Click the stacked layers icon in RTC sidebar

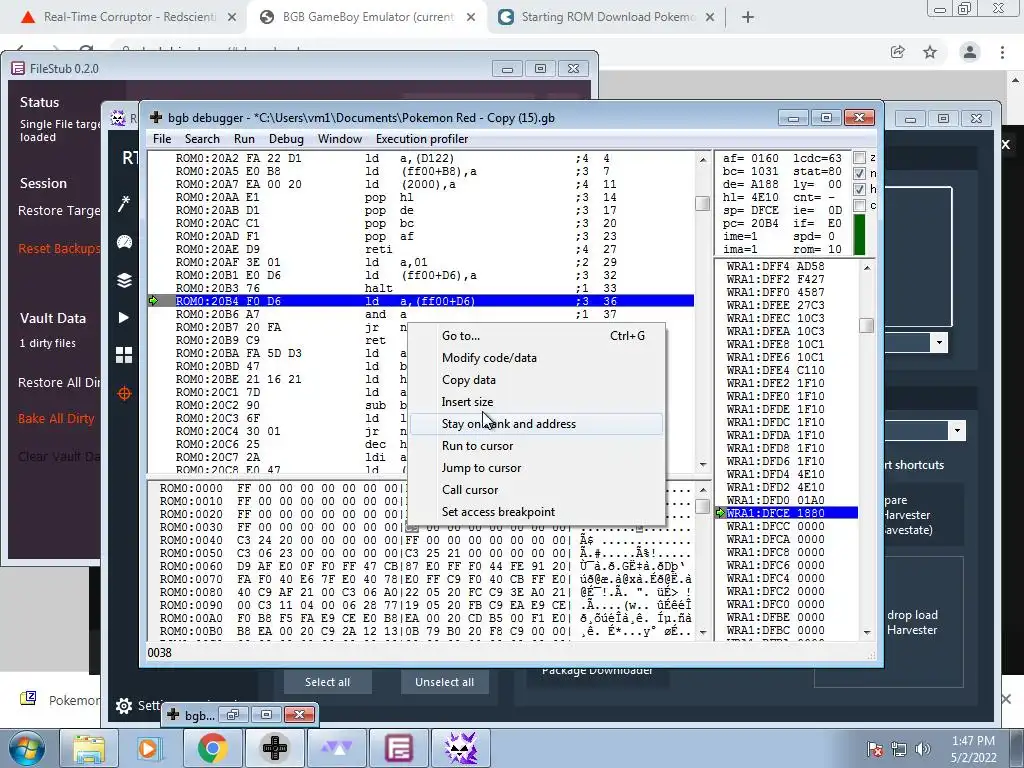pyautogui.click(x=124, y=280)
